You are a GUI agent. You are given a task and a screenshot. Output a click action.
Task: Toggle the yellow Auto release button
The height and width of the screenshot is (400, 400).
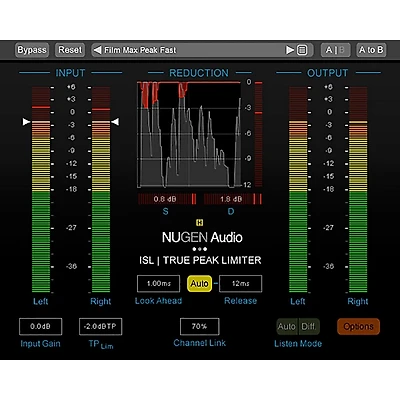pos(199,284)
